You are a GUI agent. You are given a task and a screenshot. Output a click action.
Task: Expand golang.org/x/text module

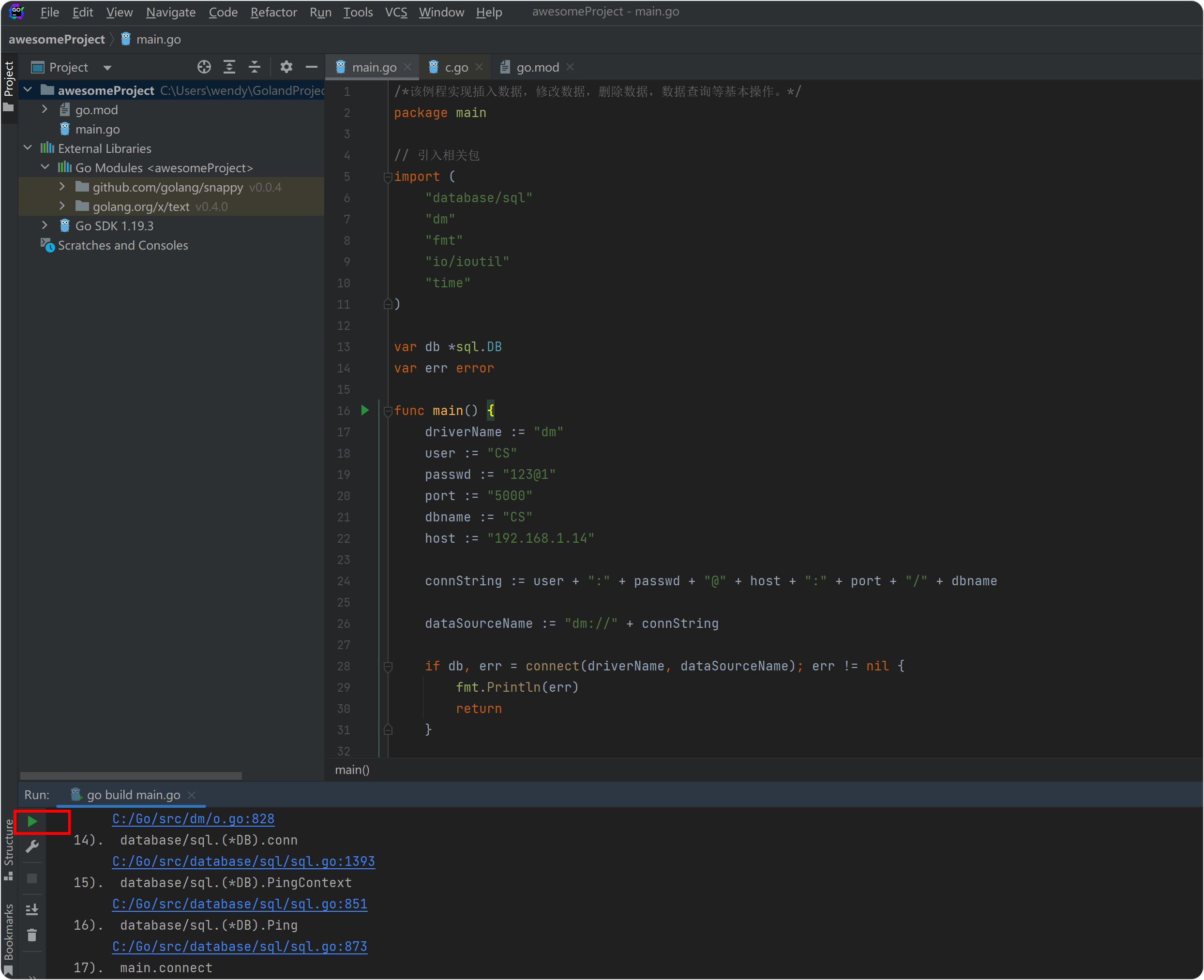point(63,206)
